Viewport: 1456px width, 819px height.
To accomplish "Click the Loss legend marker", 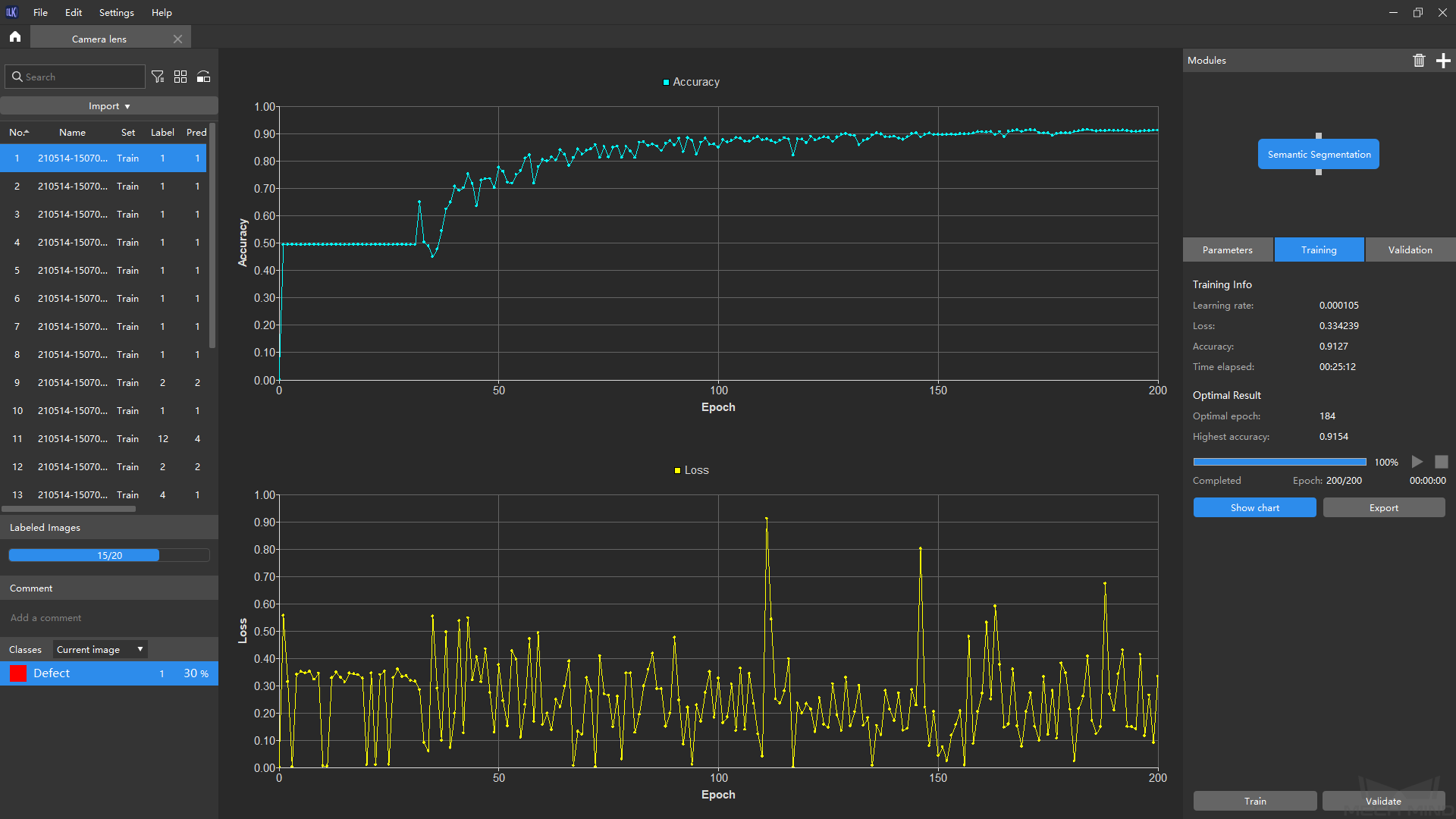I will (x=677, y=470).
